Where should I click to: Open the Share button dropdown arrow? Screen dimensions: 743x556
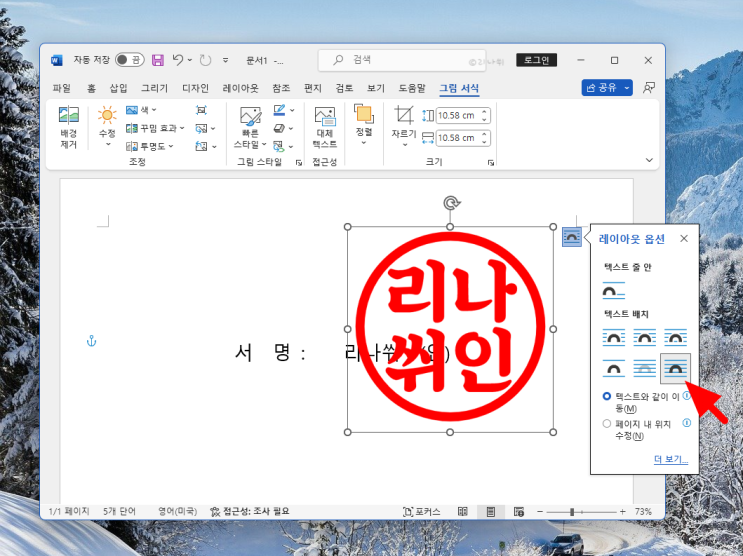tap(627, 88)
